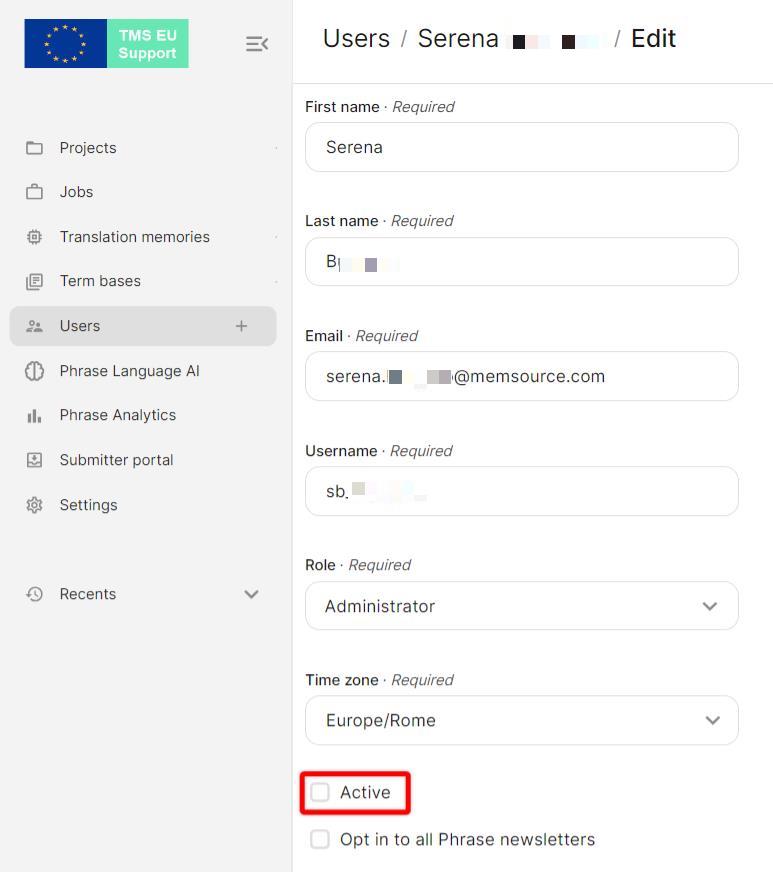Click the Username input field
This screenshot has width=773, height=872.
tap(522, 491)
